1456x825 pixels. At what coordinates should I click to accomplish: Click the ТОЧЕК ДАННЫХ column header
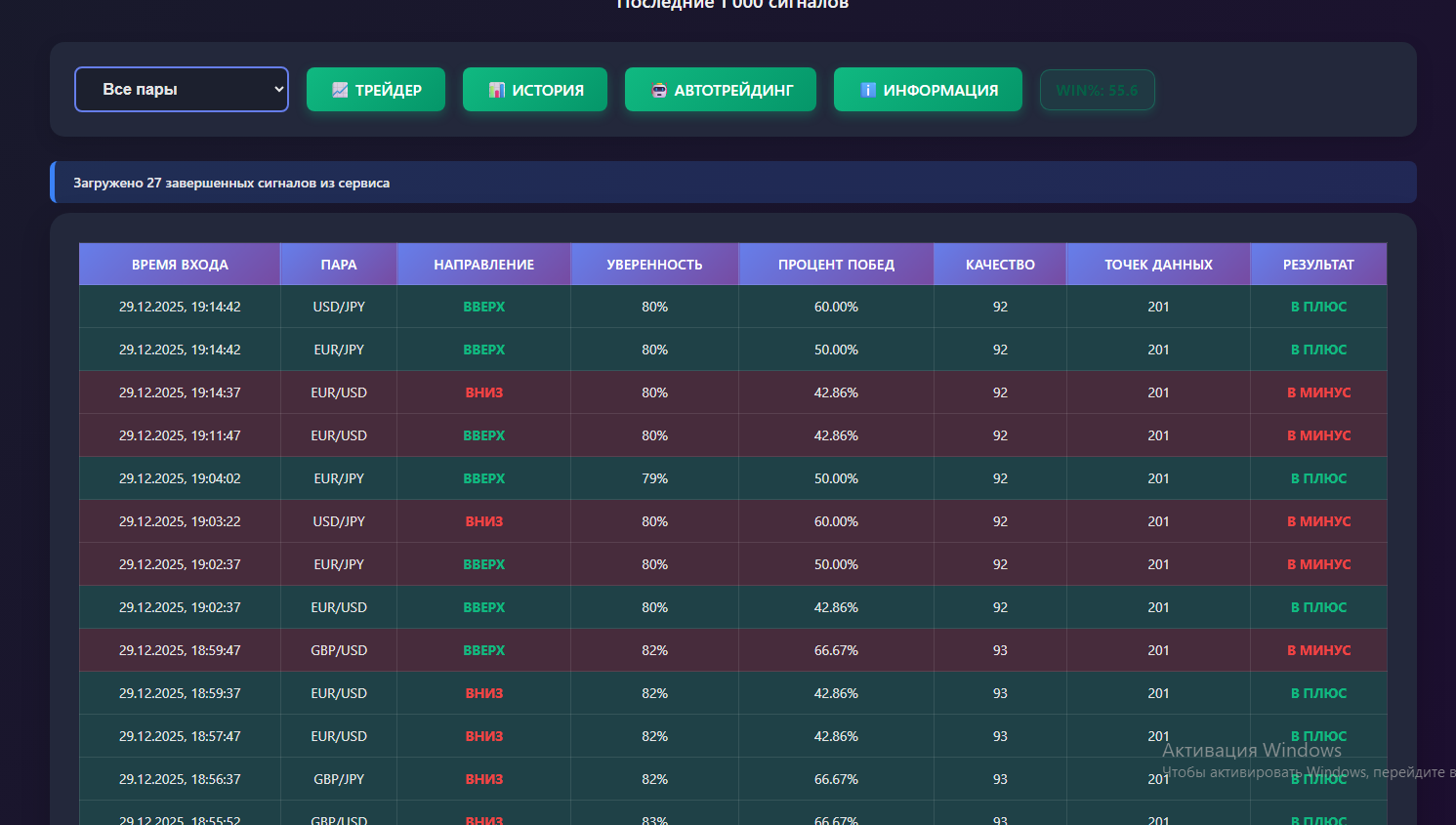click(1158, 265)
